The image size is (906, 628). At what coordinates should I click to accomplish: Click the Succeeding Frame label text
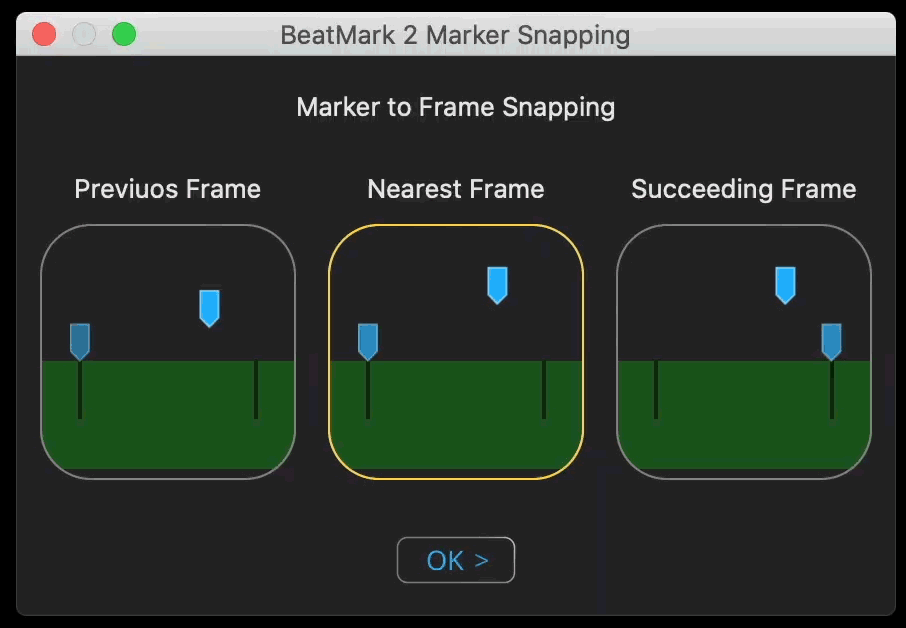click(x=744, y=189)
